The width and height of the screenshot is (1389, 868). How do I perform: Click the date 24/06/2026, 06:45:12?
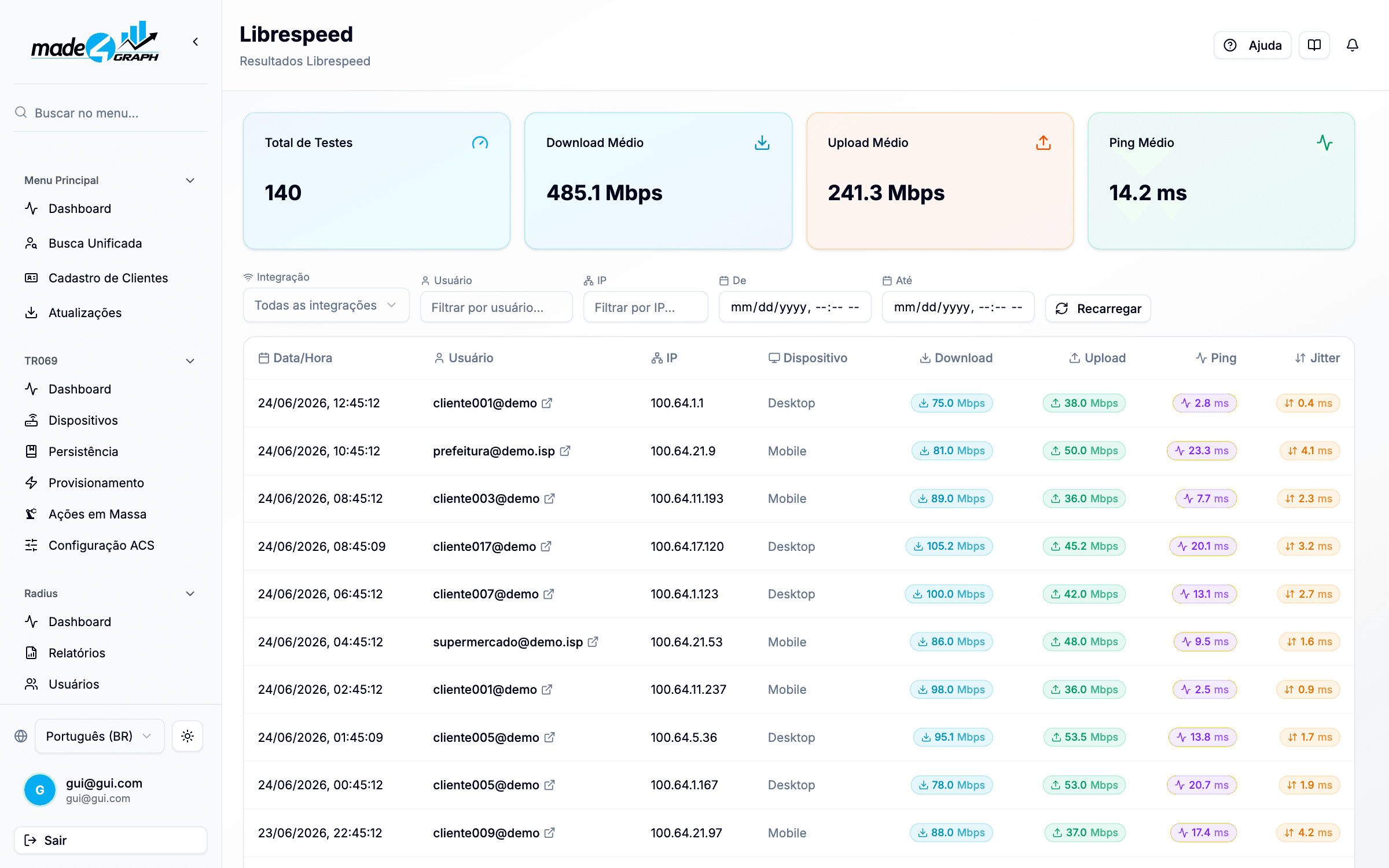click(321, 594)
